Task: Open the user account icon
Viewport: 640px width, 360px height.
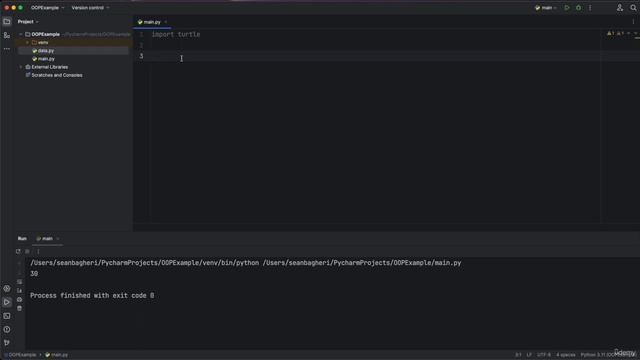Action: 620,8
